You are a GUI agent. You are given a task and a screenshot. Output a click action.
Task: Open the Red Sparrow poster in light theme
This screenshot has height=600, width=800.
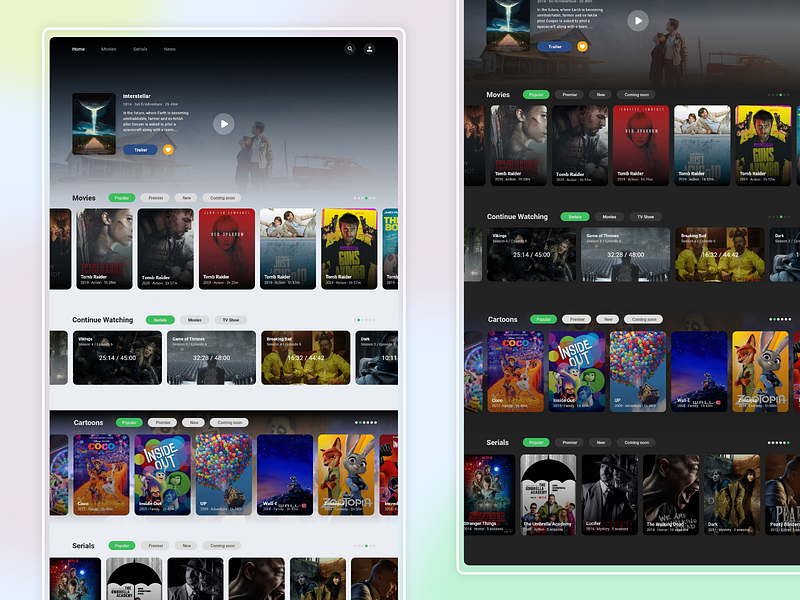[x=227, y=249]
